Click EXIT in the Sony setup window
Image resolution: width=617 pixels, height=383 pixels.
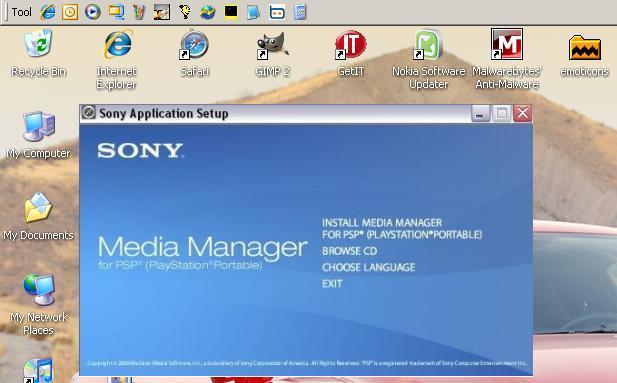tap(332, 283)
